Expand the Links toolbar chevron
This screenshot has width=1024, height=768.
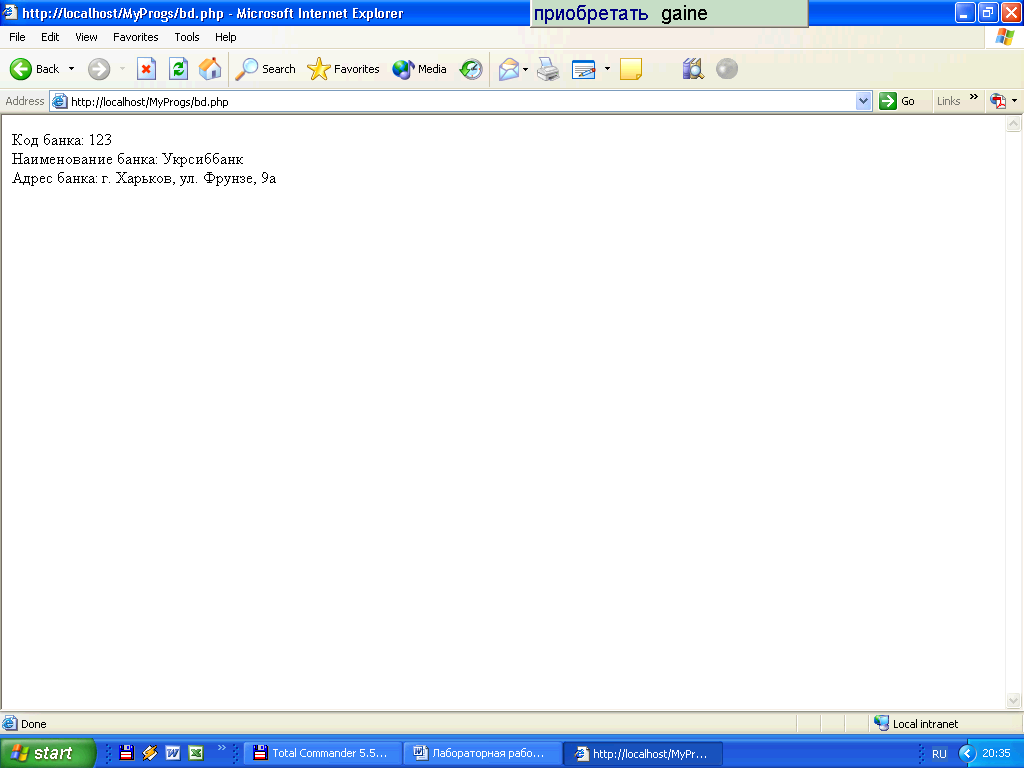pyautogui.click(x=974, y=97)
